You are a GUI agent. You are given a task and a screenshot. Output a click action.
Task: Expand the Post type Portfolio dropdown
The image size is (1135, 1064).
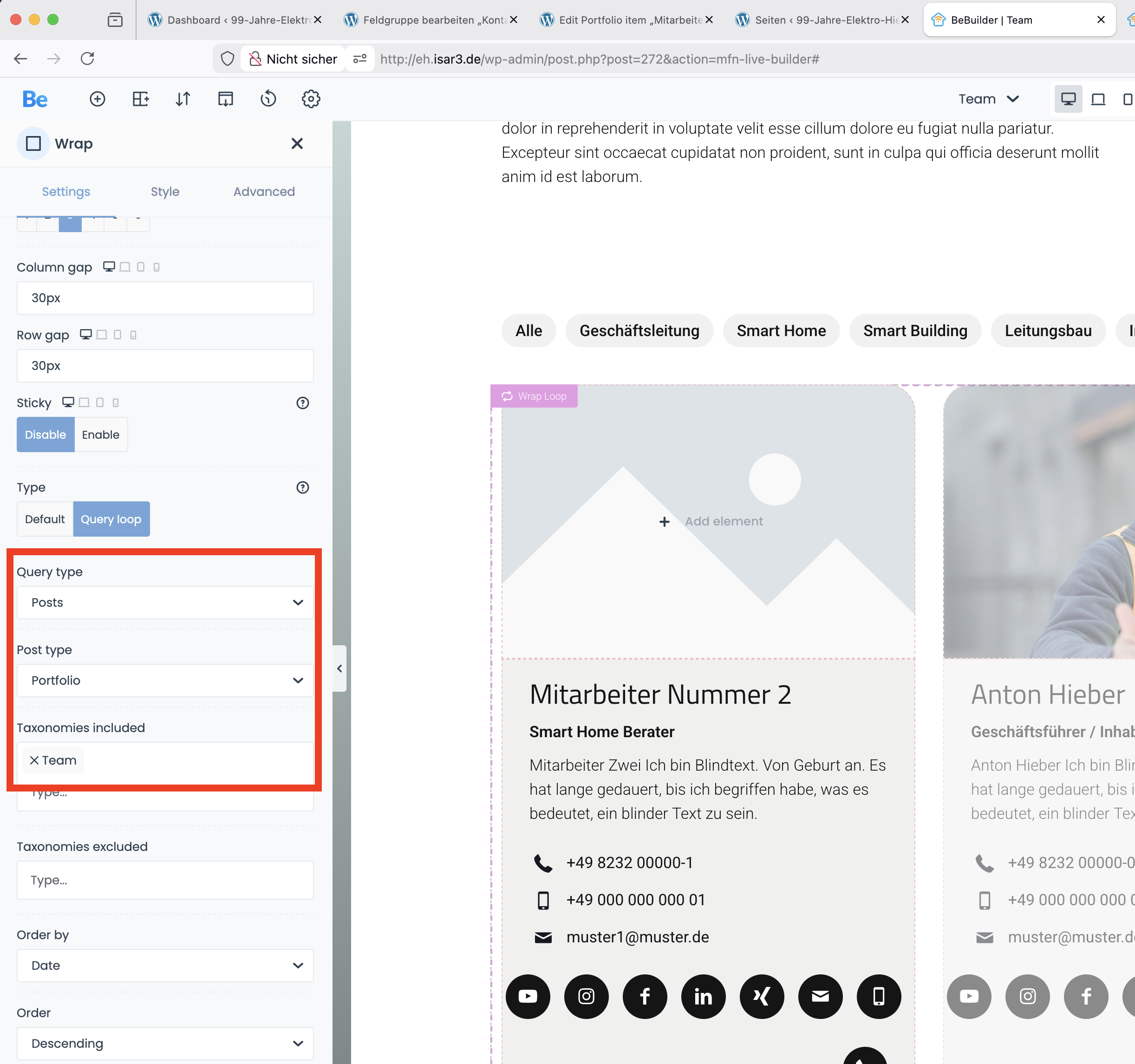pos(165,680)
